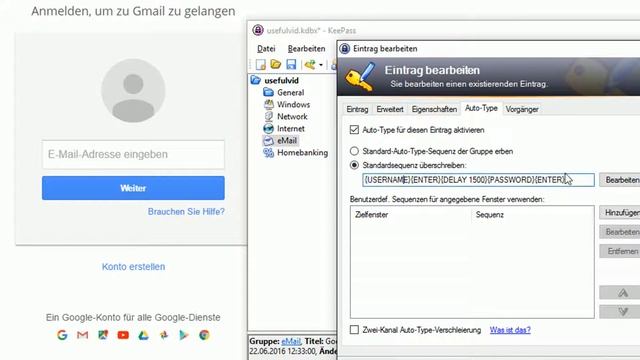Viewport: 640px width, 360px height.
Task: Click the profile avatar placeholder on Gmail login
Action: click(133, 90)
